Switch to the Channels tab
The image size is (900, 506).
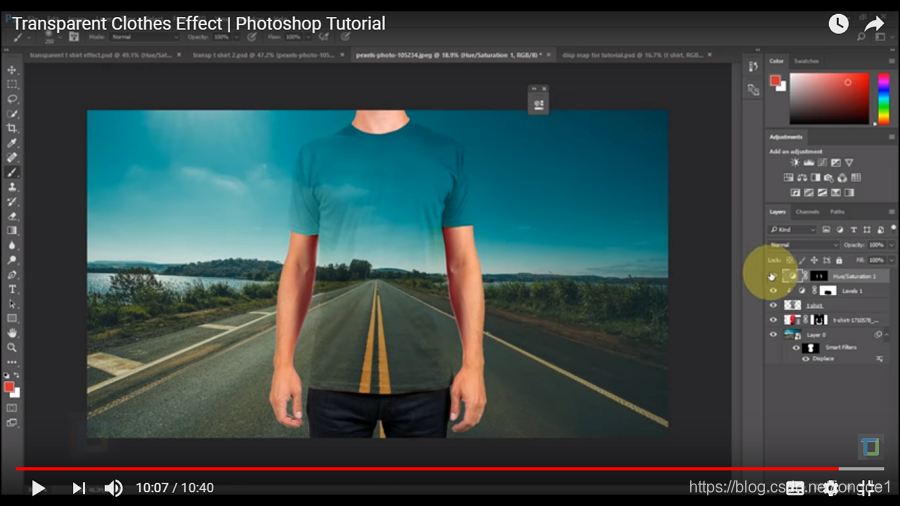point(807,212)
